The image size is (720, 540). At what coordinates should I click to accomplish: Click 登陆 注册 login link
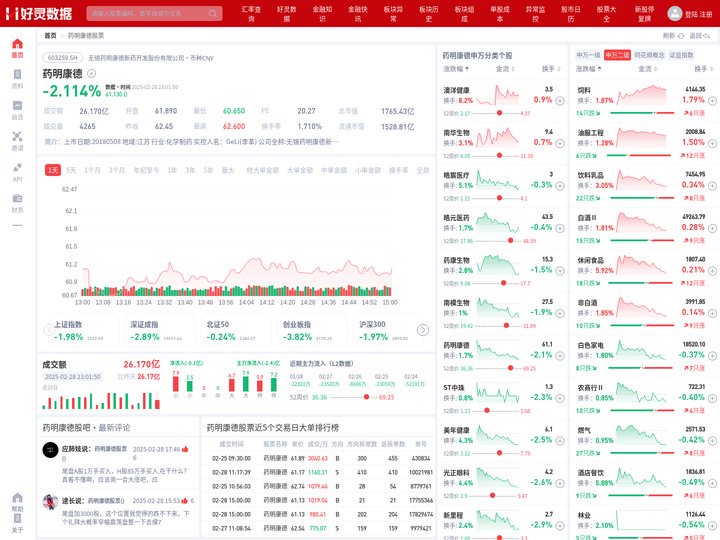(x=698, y=14)
